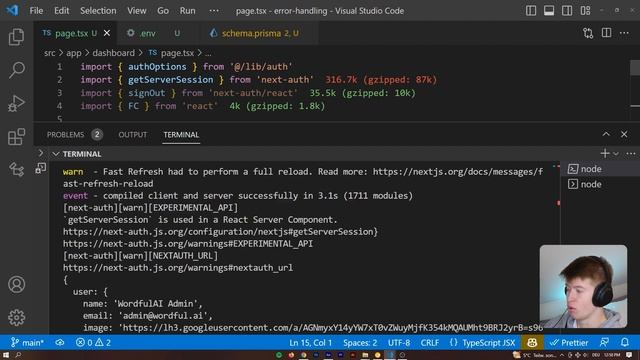This screenshot has height=360, width=640.
Task: Open errors and warnings status item
Action: pyautogui.click(x=93, y=342)
